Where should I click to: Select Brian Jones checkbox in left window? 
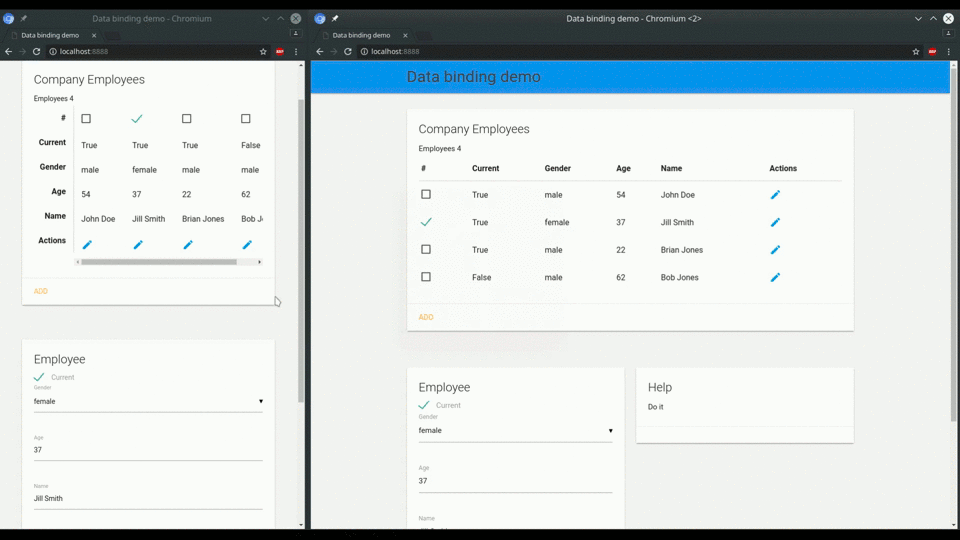pyautogui.click(x=187, y=118)
